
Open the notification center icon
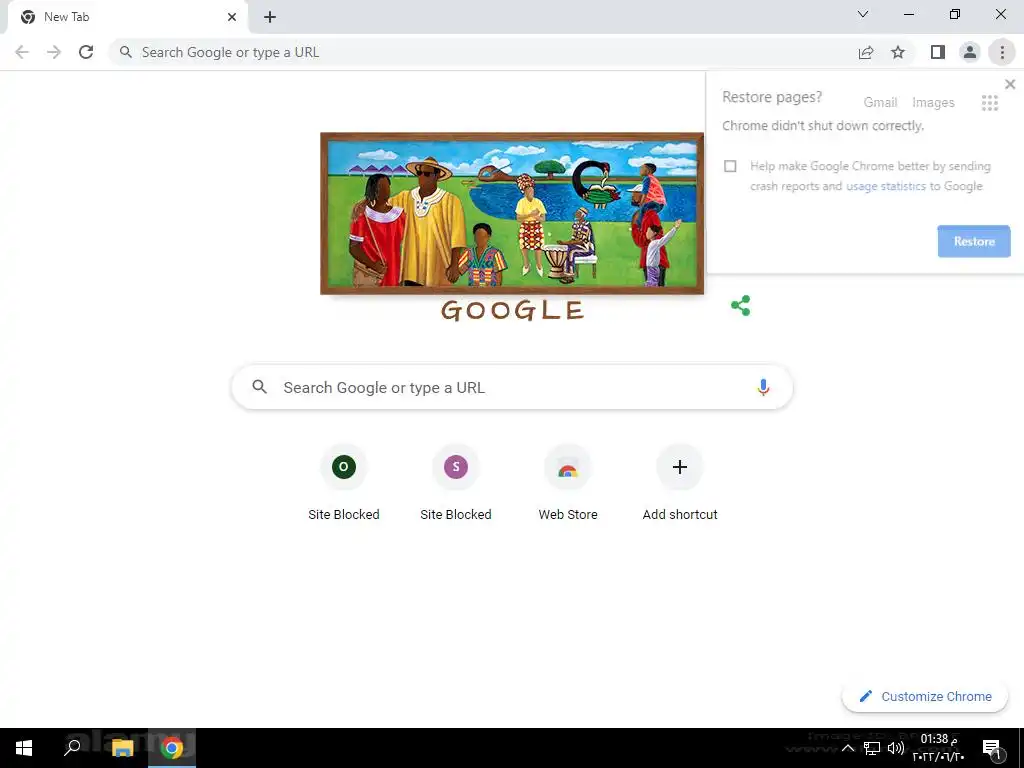click(x=992, y=748)
